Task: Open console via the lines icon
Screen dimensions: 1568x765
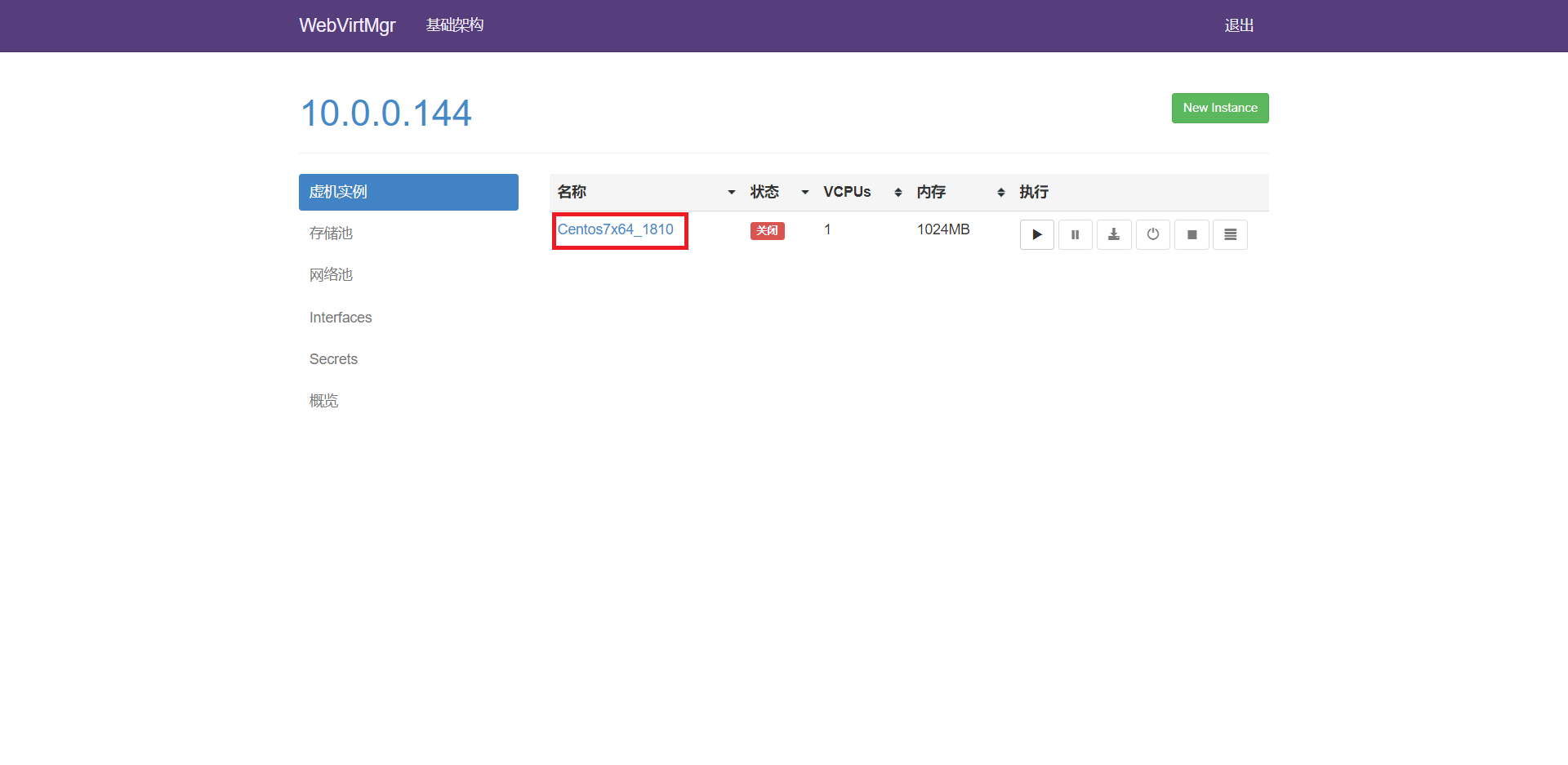Action: point(1230,234)
